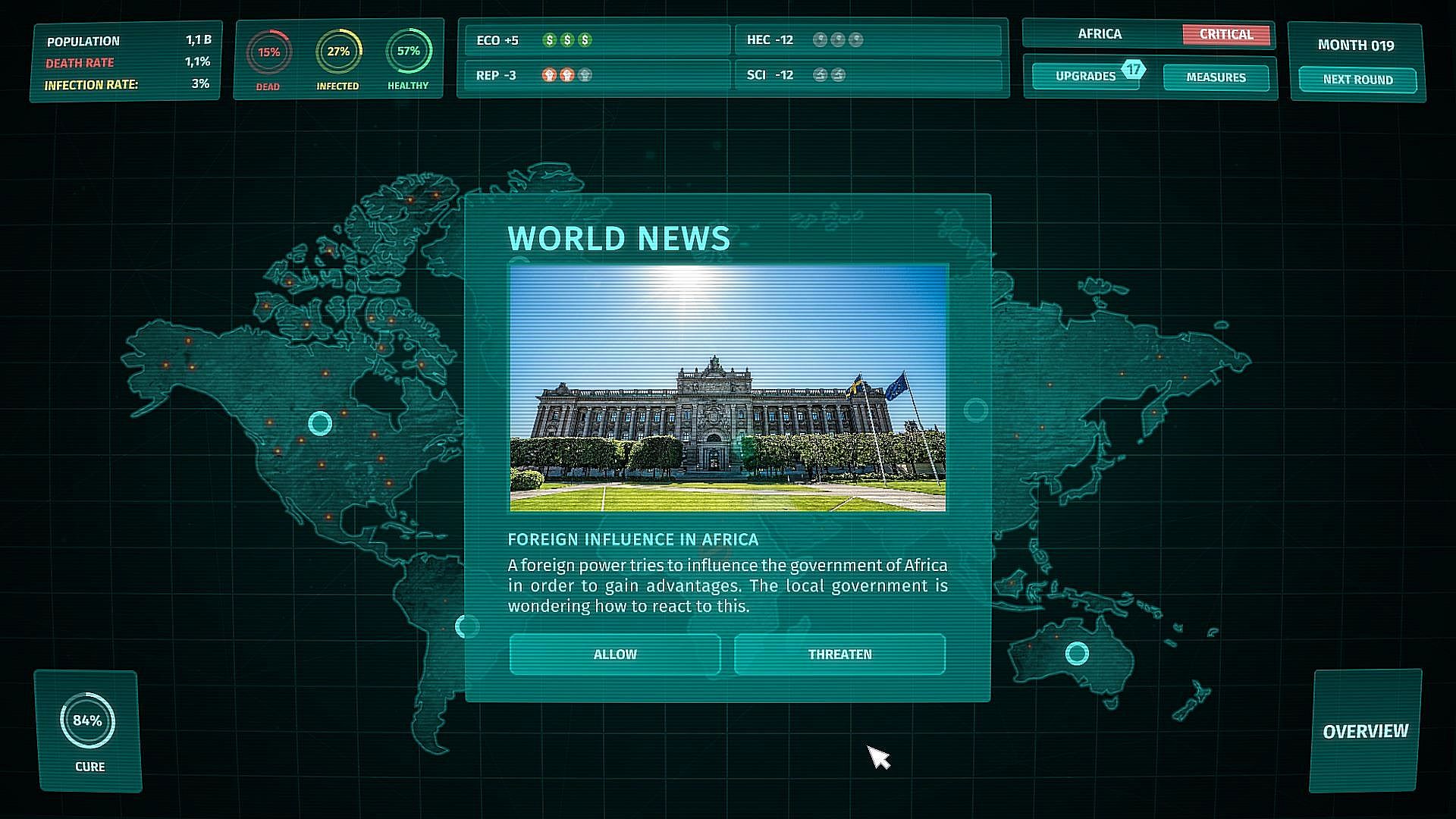This screenshot has height=819, width=1456.
Task: Choose ALLOW for foreign influence event
Action: point(614,654)
